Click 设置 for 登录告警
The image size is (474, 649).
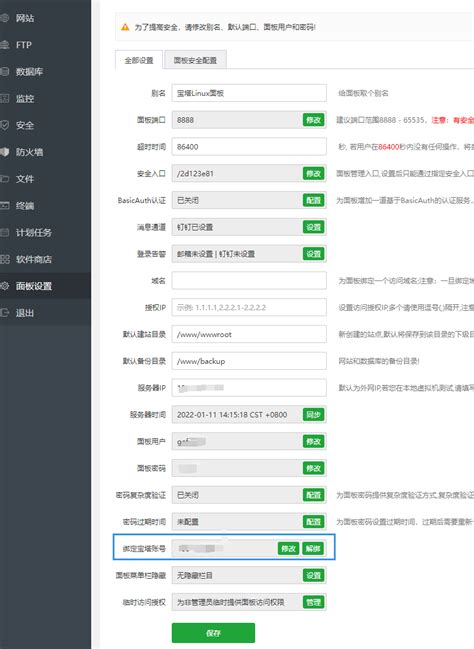tap(313, 254)
